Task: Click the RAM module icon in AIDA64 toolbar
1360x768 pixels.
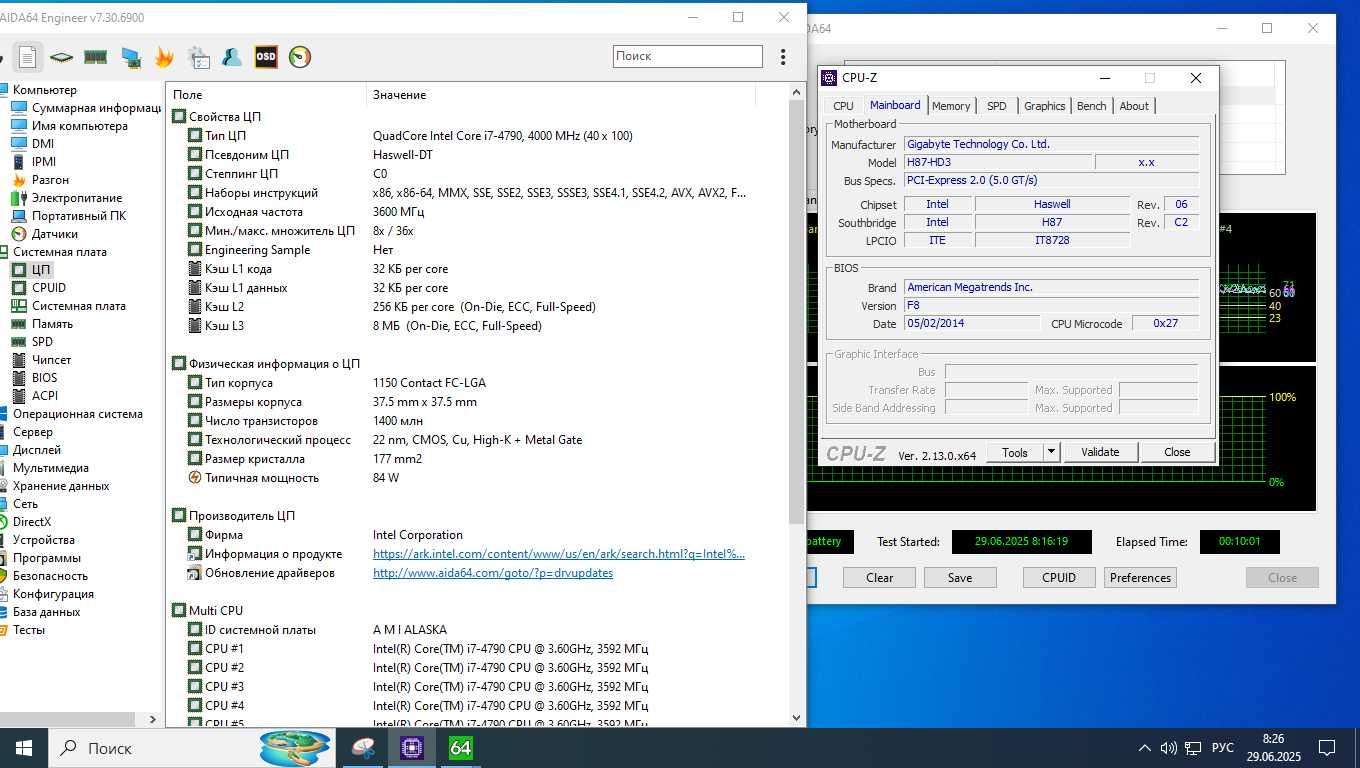Action: (95, 57)
